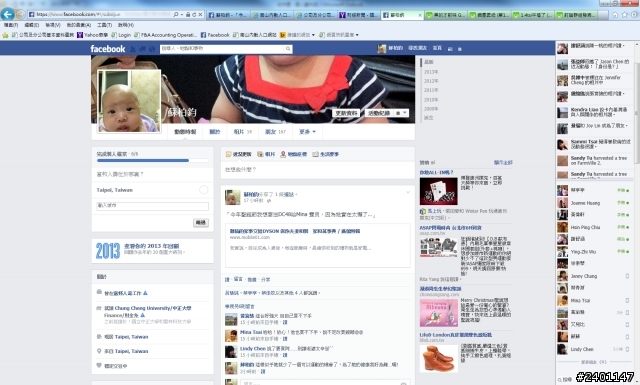
Task: Click the refresh icon in address bar
Action: point(194,15)
